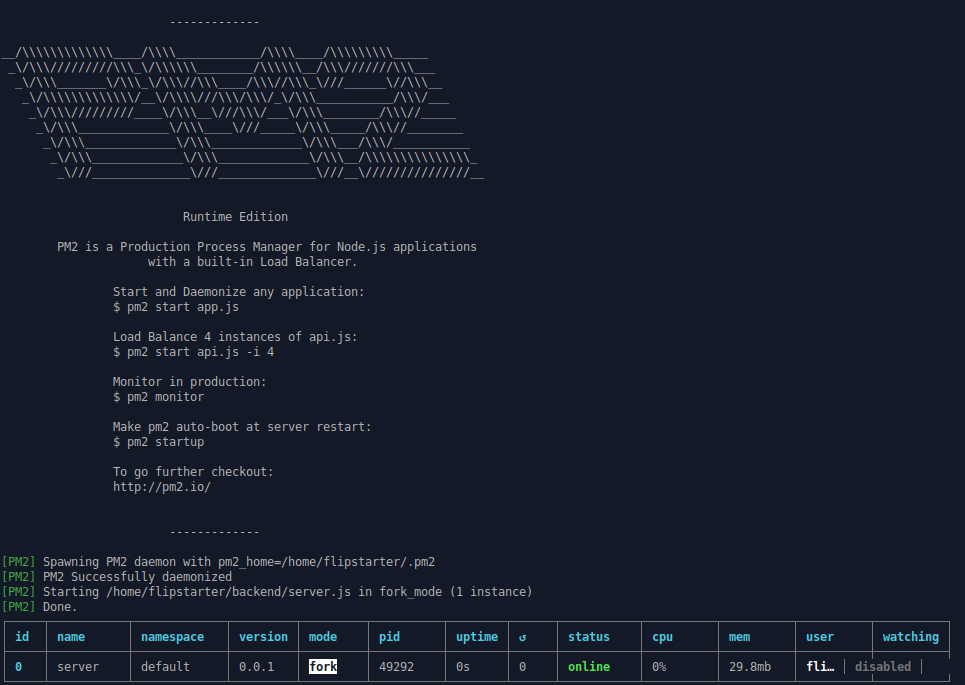This screenshot has height=685, width=965.
Task: Click the 'Spawning PM2 daemon' log line
Action: (218, 562)
